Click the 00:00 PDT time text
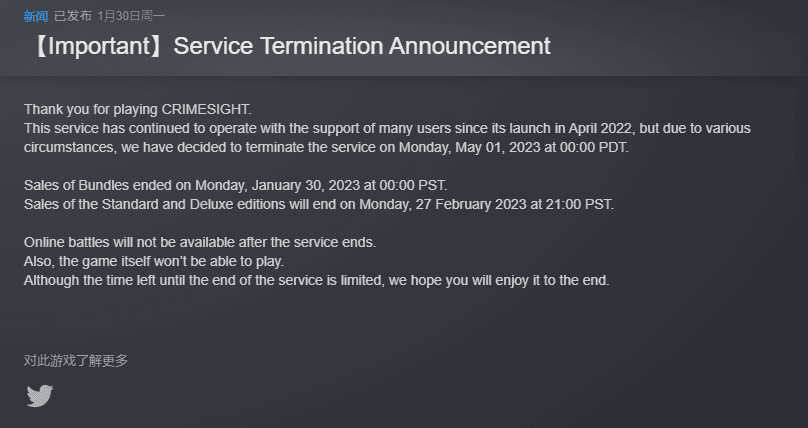The height and width of the screenshot is (428, 808). click(594, 147)
